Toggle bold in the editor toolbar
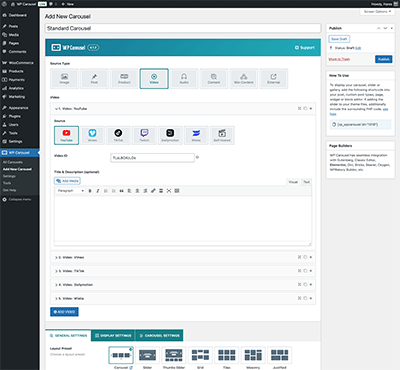400x370 pixels. pos(90,191)
